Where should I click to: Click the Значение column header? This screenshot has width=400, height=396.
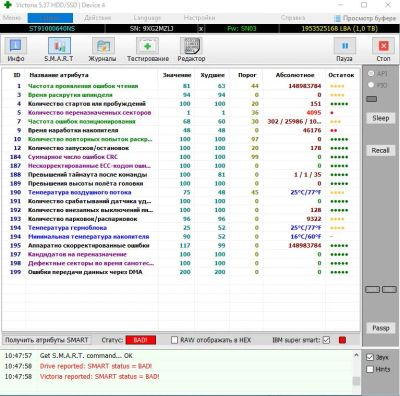pos(177,75)
